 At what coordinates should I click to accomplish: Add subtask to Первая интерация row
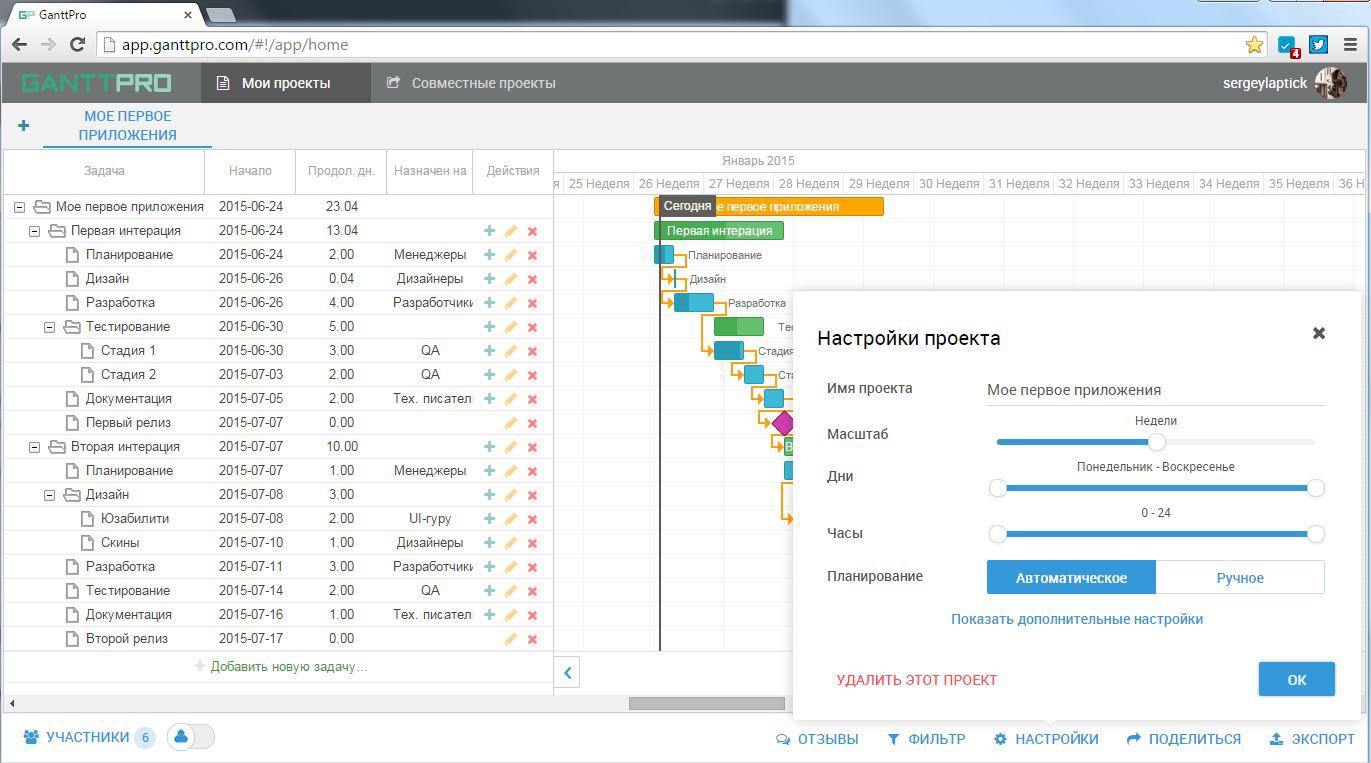(489, 231)
